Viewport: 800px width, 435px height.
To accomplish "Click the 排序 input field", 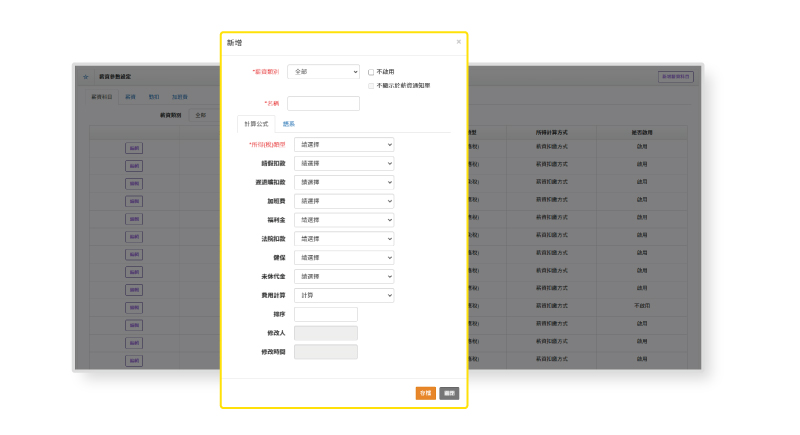I will (x=325, y=314).
